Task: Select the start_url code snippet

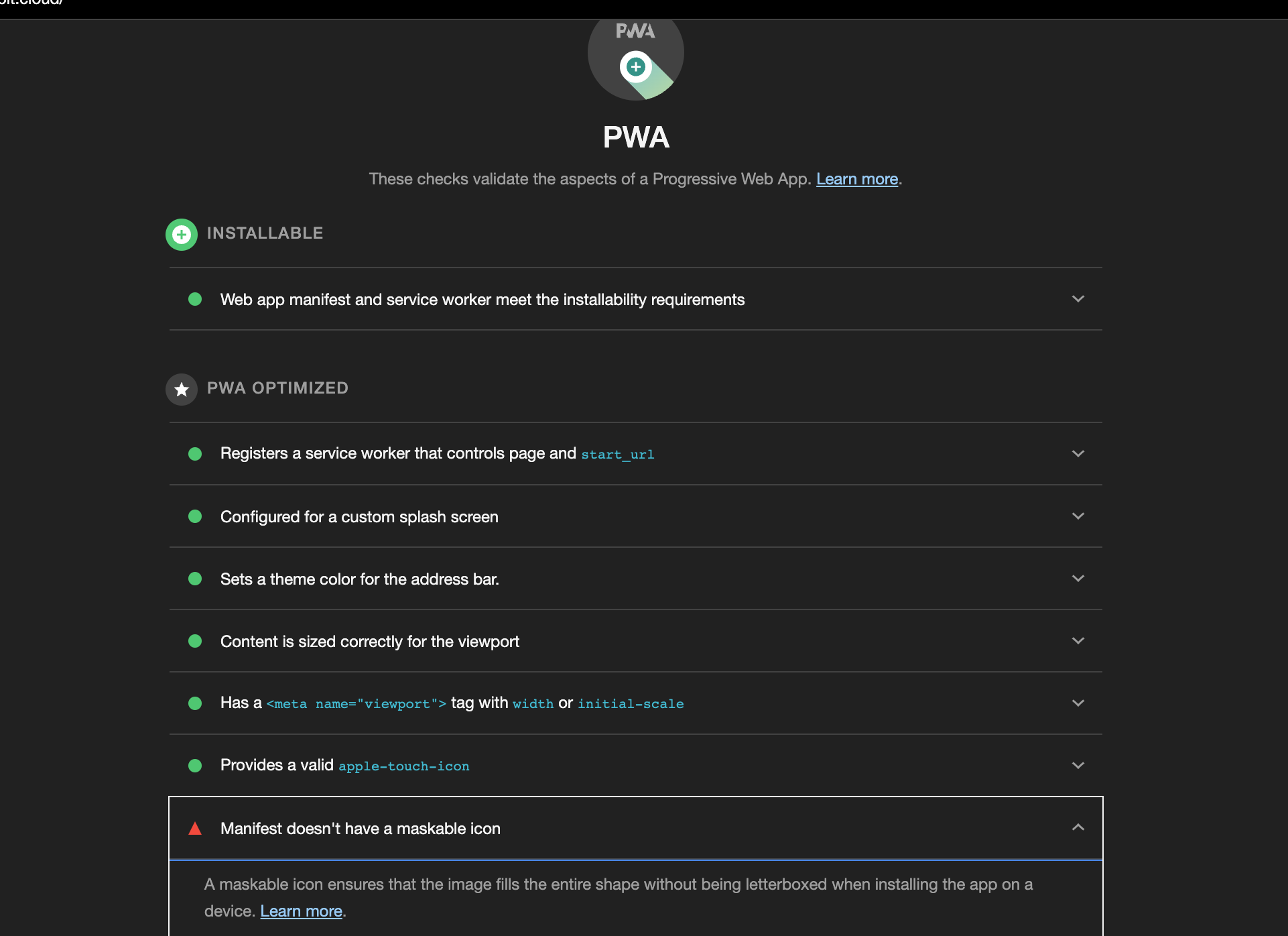Action: click(x=617, y=454)
